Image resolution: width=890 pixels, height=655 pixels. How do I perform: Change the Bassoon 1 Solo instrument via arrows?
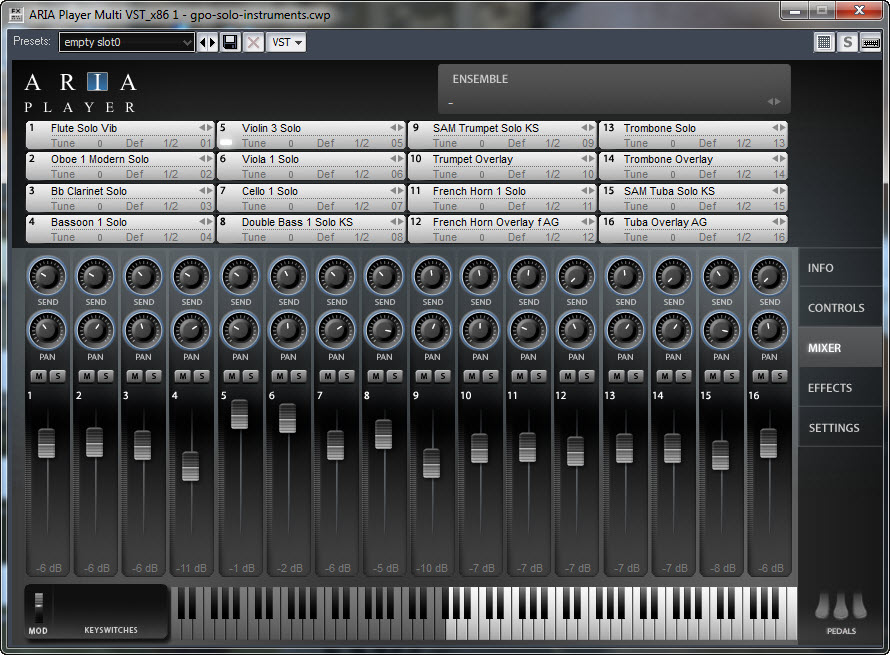pyautogui.click(x=205, y=221)
